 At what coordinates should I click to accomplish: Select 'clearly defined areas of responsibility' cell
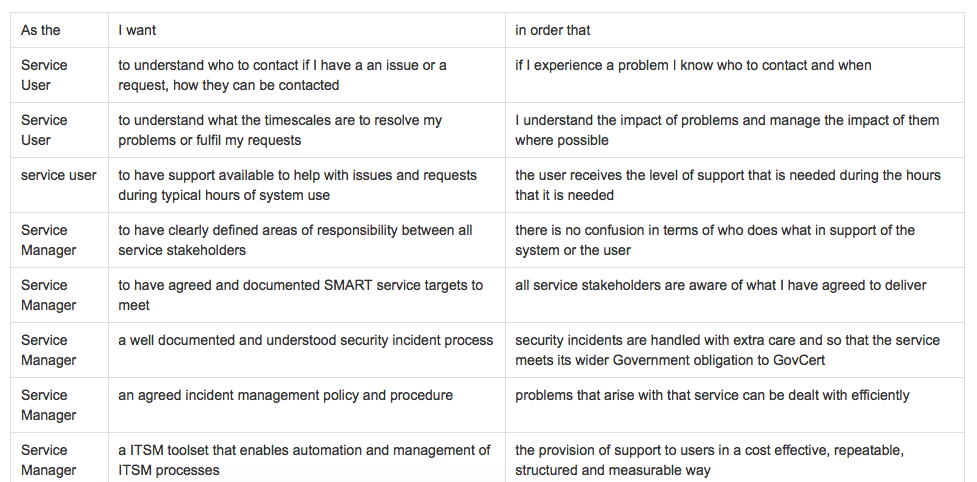coord(307,240)
